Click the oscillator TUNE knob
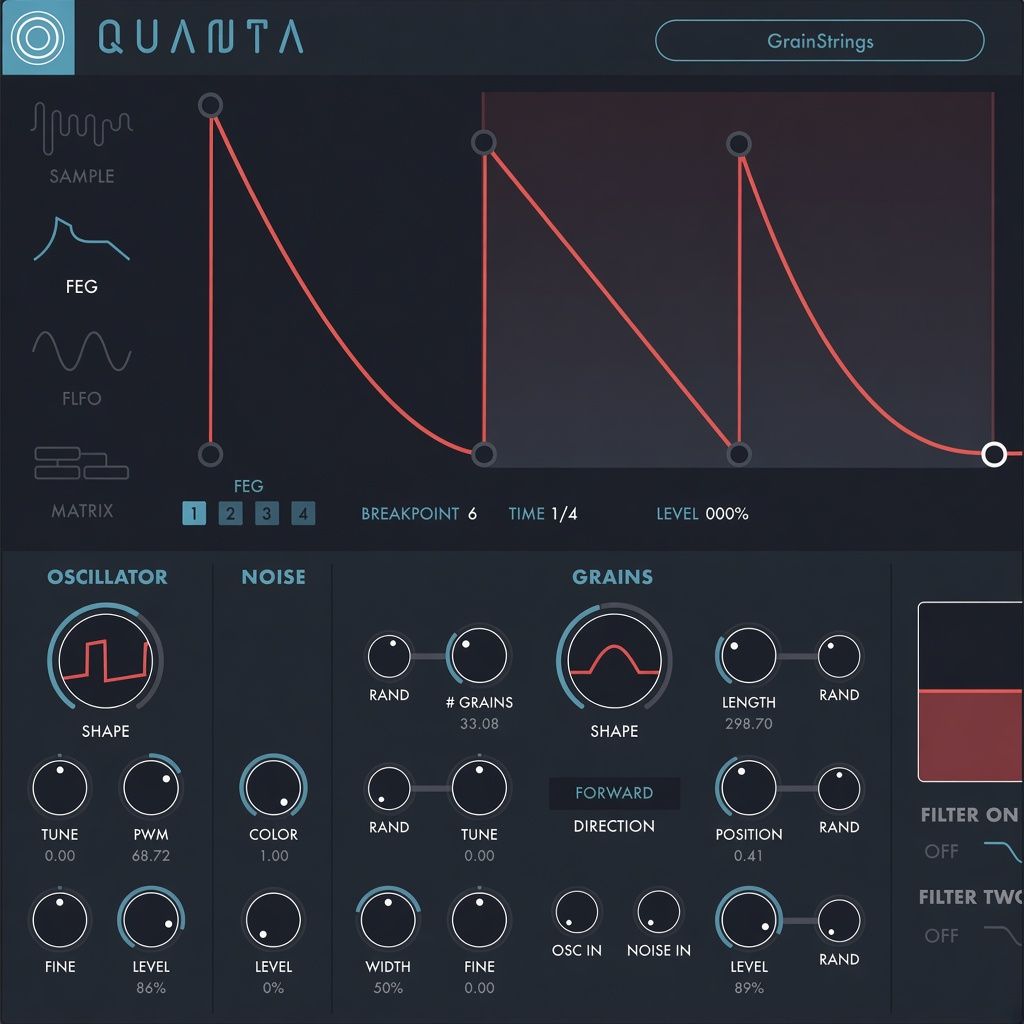This screenshot has height=1024, width=1024. tap(59, 787)
